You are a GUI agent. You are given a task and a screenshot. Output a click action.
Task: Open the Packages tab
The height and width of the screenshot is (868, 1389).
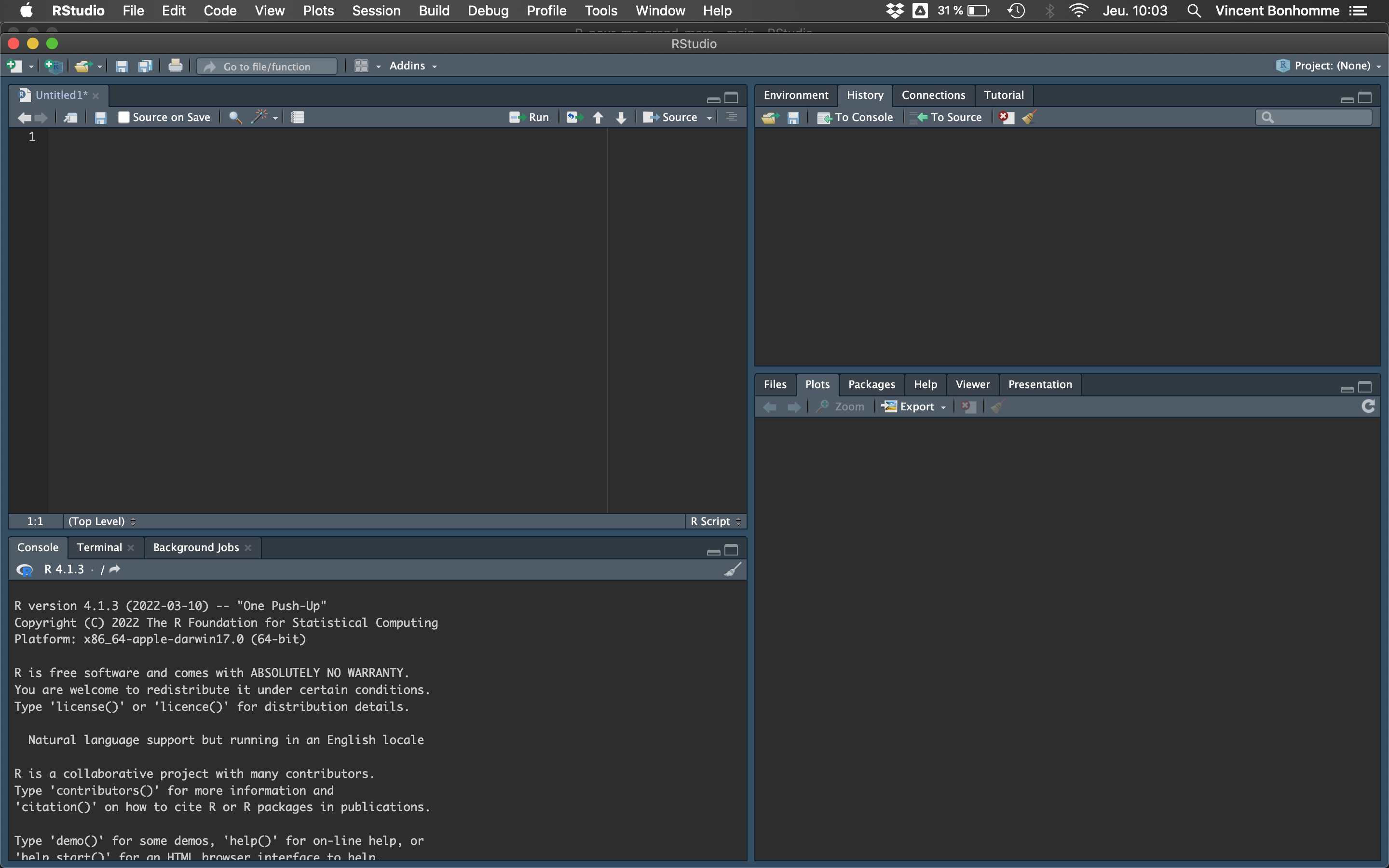click(x=871, y=385)
